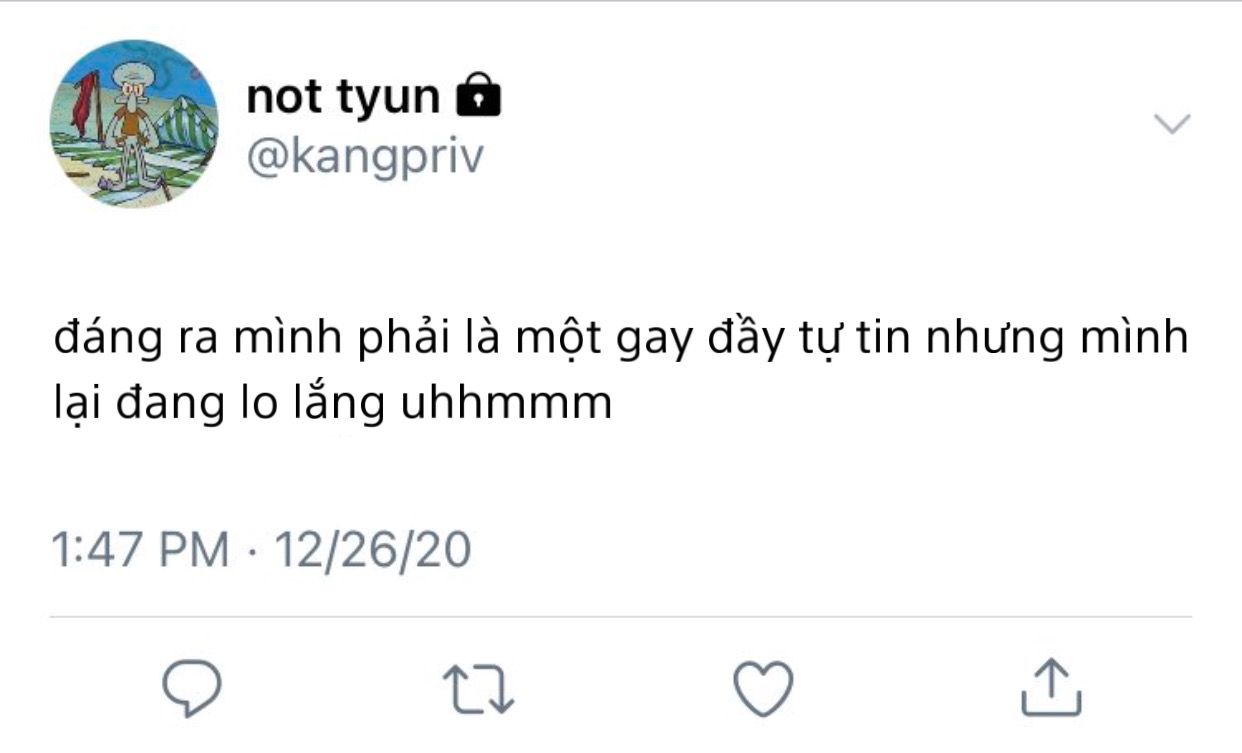Retweet the post from @kangpriv
This screenshot has width=1242, height=753.
tap(477, 688)
